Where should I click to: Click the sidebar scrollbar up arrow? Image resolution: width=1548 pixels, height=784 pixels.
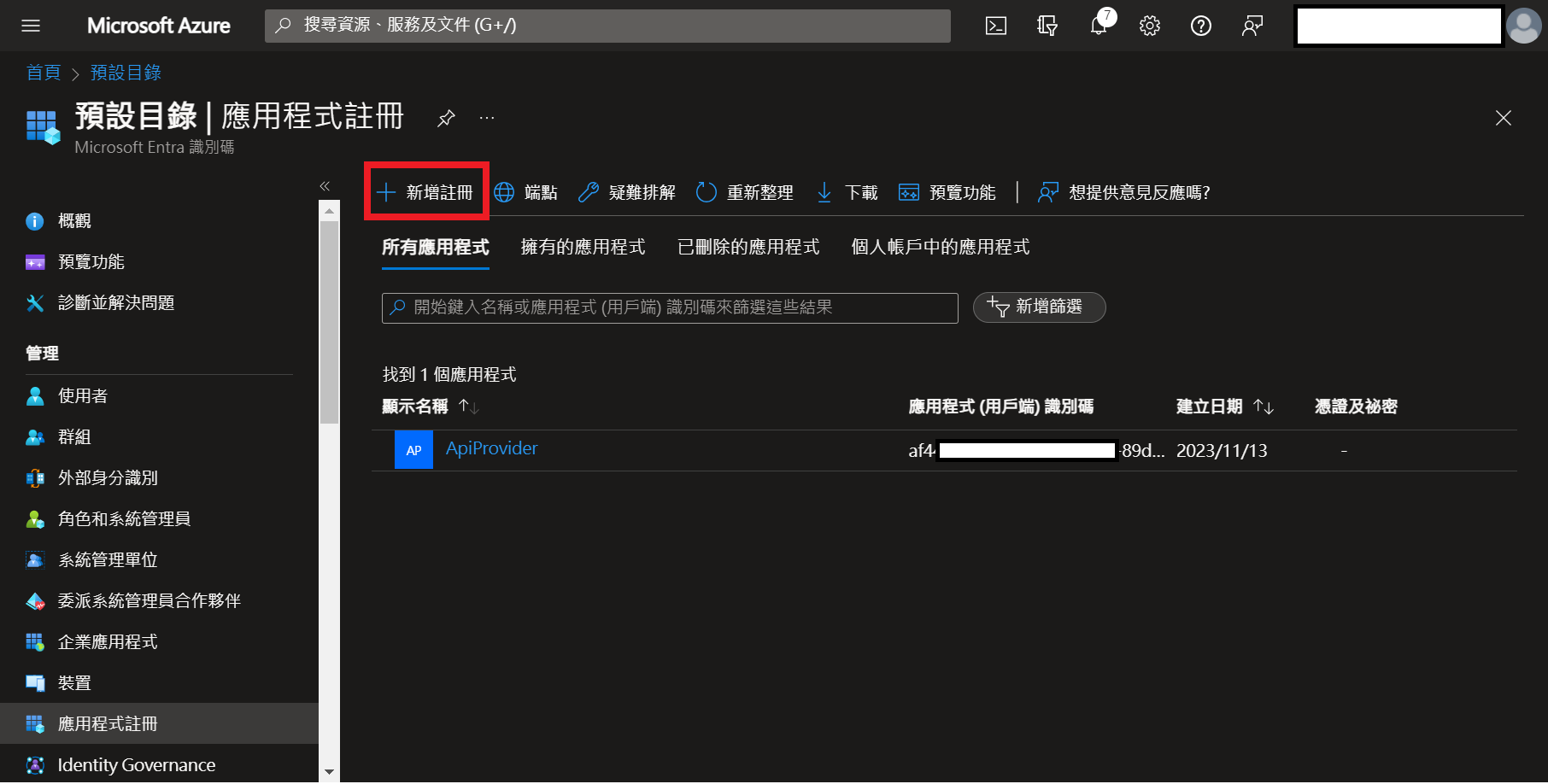(x=329, y=210)
